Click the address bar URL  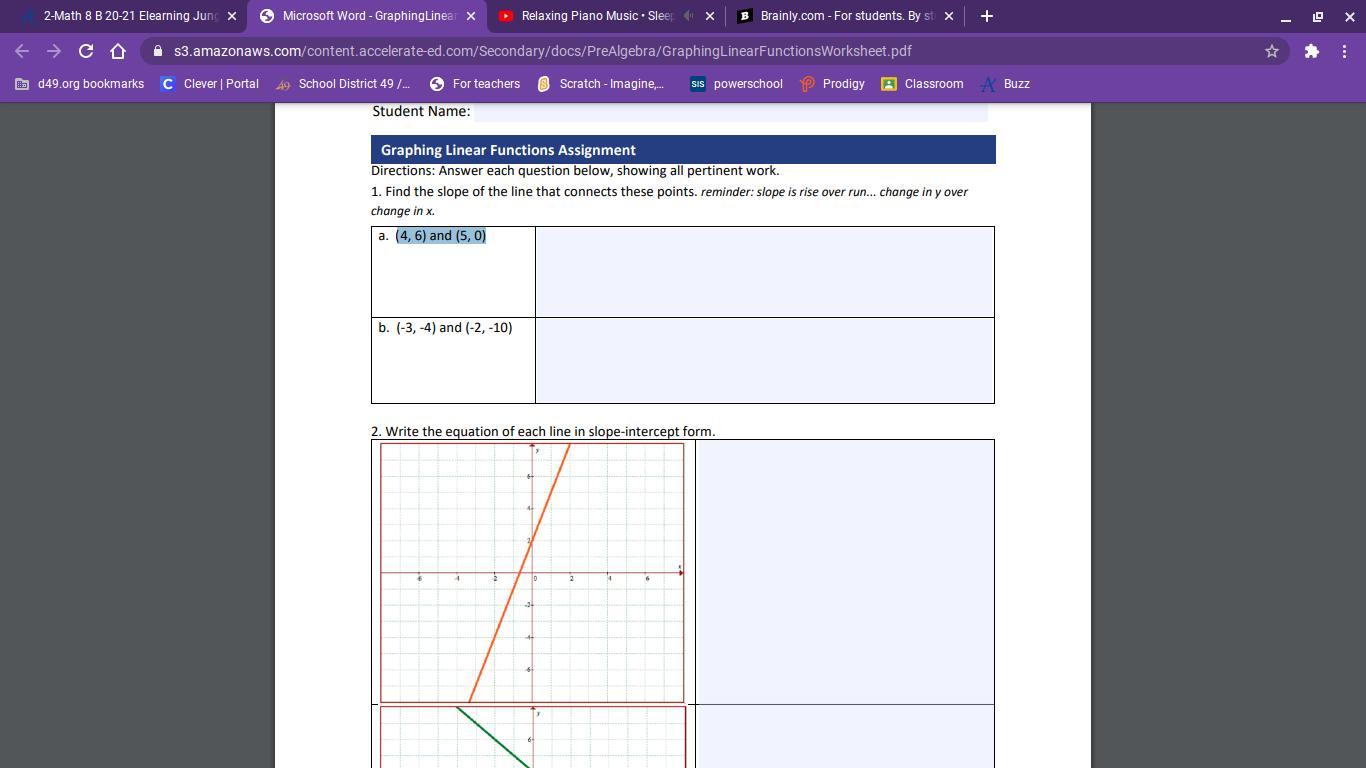[x=543, y=51]
